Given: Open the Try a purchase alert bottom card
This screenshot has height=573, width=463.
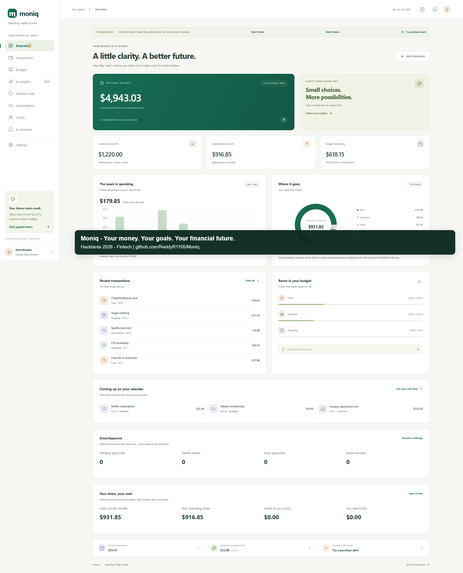Looking at the screenshot, I should pyautogui.click(x=373, y=548).
